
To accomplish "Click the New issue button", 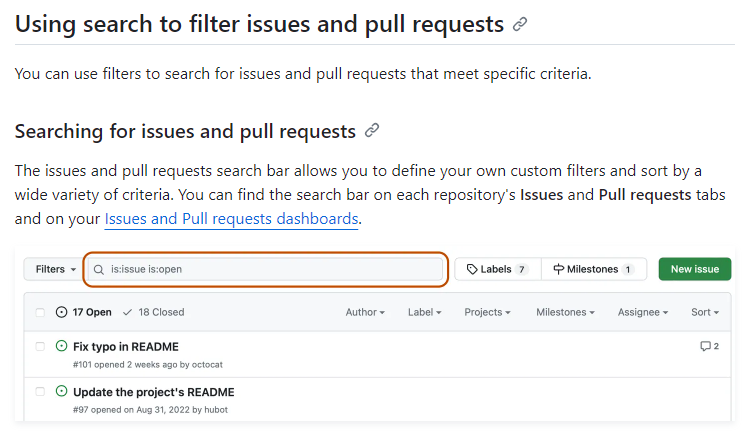I will coord(694,269).
